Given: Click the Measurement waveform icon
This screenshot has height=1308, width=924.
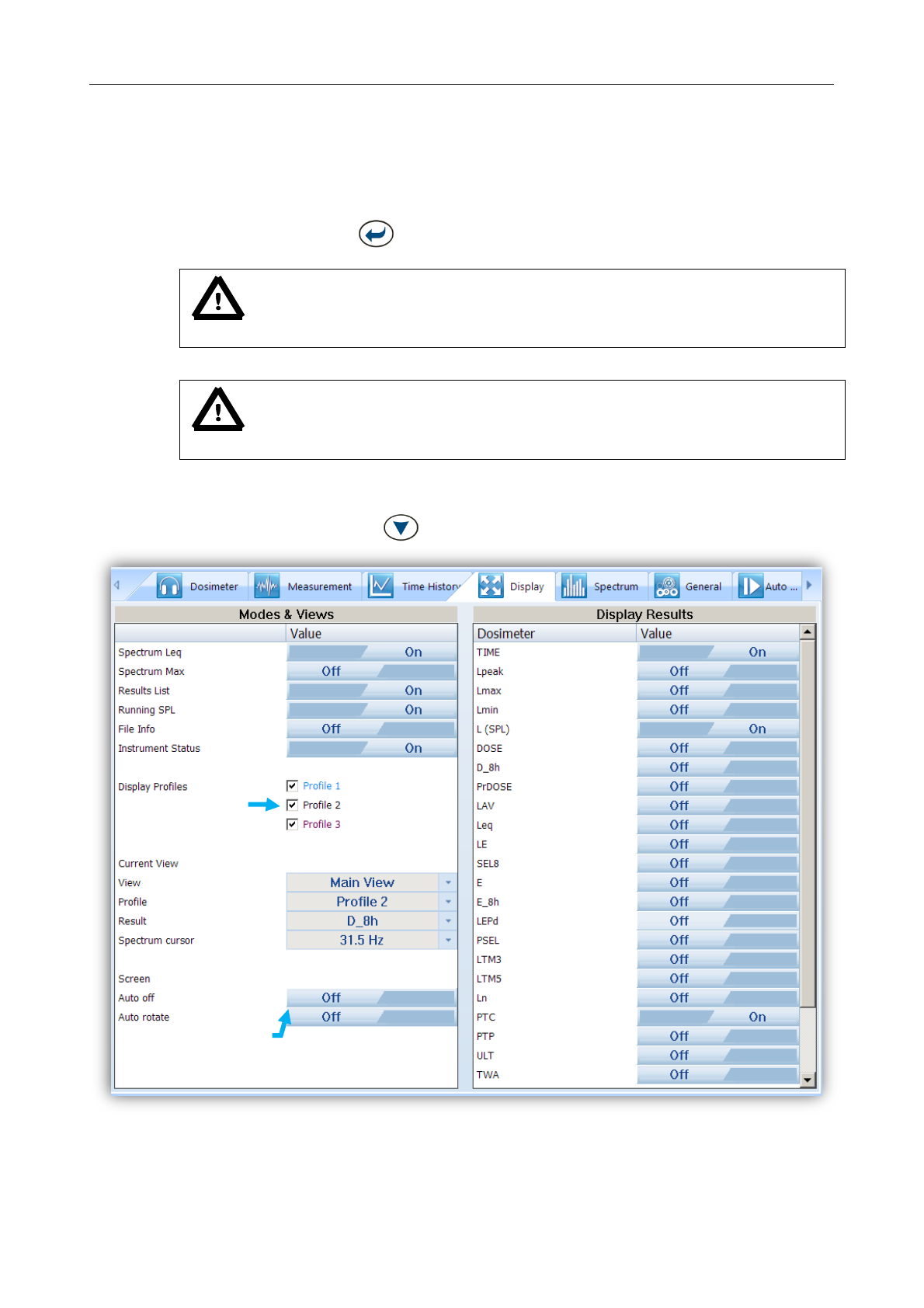Looking at the screenshot, I should (266, 586).
